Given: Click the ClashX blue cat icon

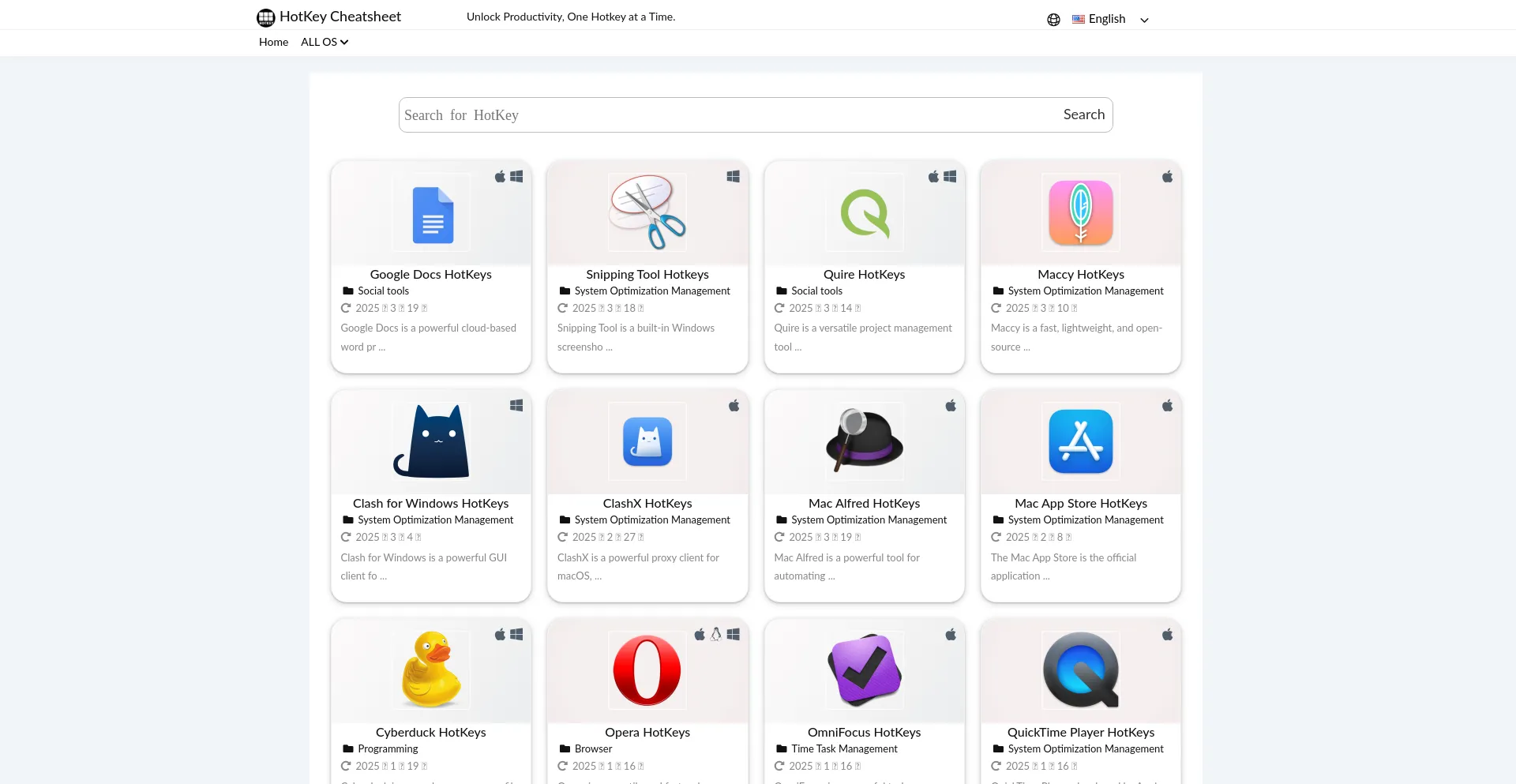Looking at the screenshot, I should pyautogui.click(x=647, y=441).
